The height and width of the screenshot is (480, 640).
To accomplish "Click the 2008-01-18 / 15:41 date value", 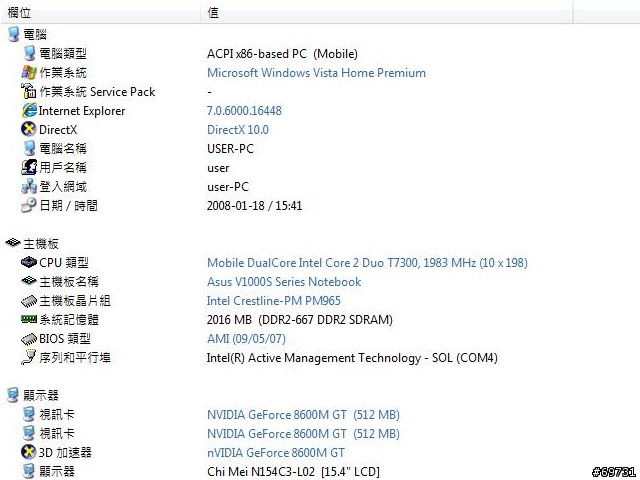I will (x=254, y=206).
